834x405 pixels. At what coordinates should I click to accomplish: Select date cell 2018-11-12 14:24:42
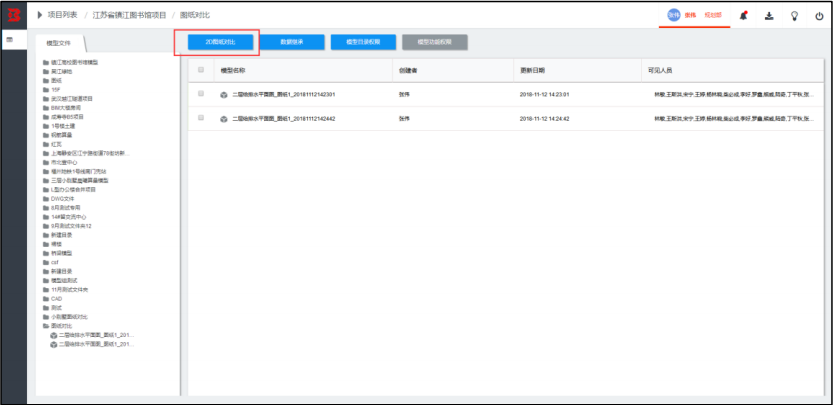545,119
